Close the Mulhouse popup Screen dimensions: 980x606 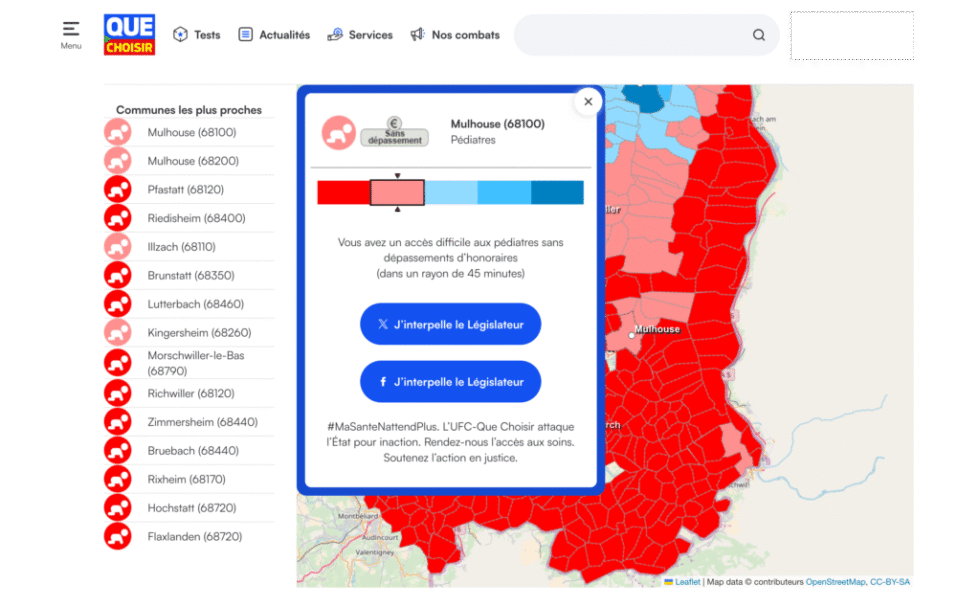[588, 102]
